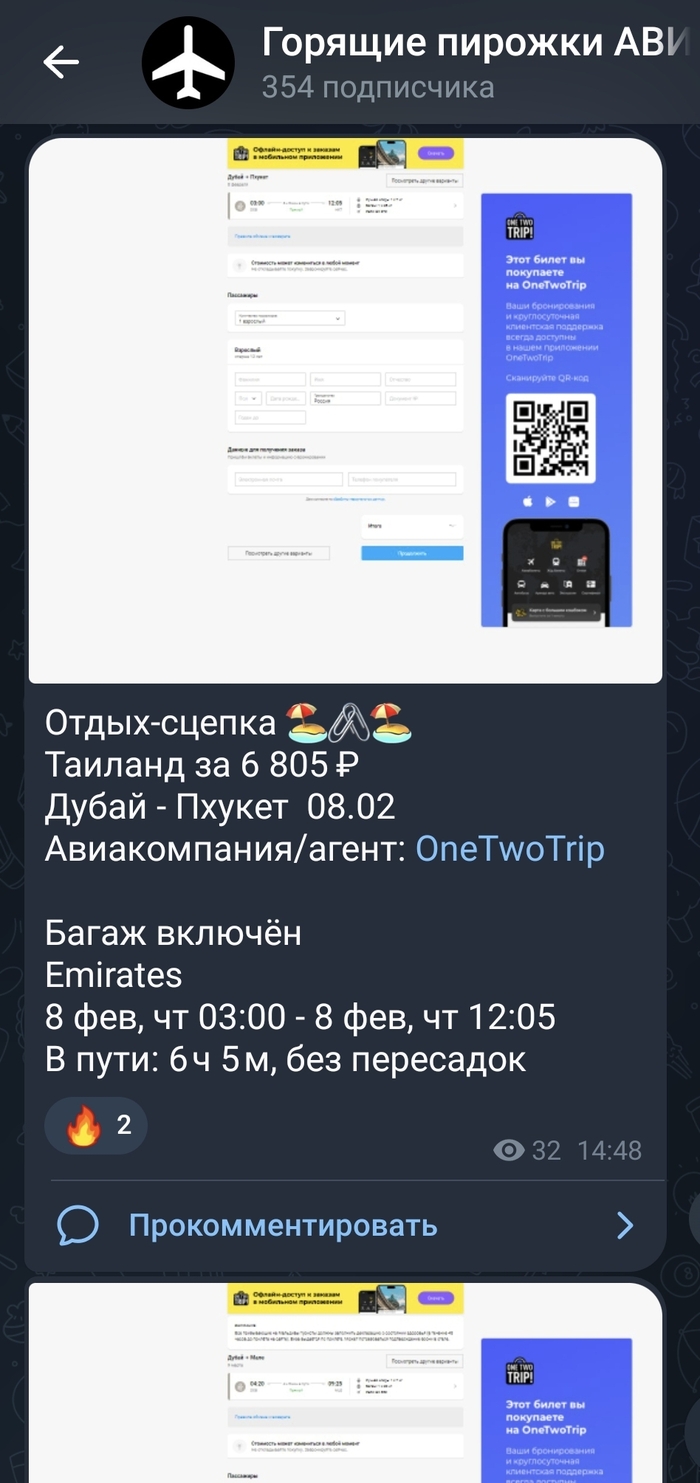Click the OneTwoTrip logo in the first blue banner
Image resolution: width=700 pixels, height=1483 pixels.
[x=520, y=225]
